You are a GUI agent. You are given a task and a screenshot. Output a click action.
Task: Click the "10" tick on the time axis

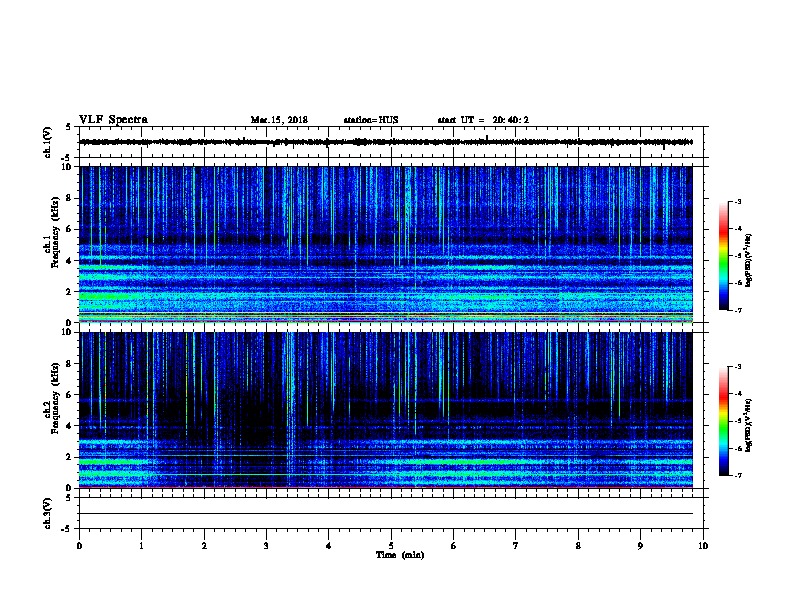pyautogui.click(x=703, y=545)
